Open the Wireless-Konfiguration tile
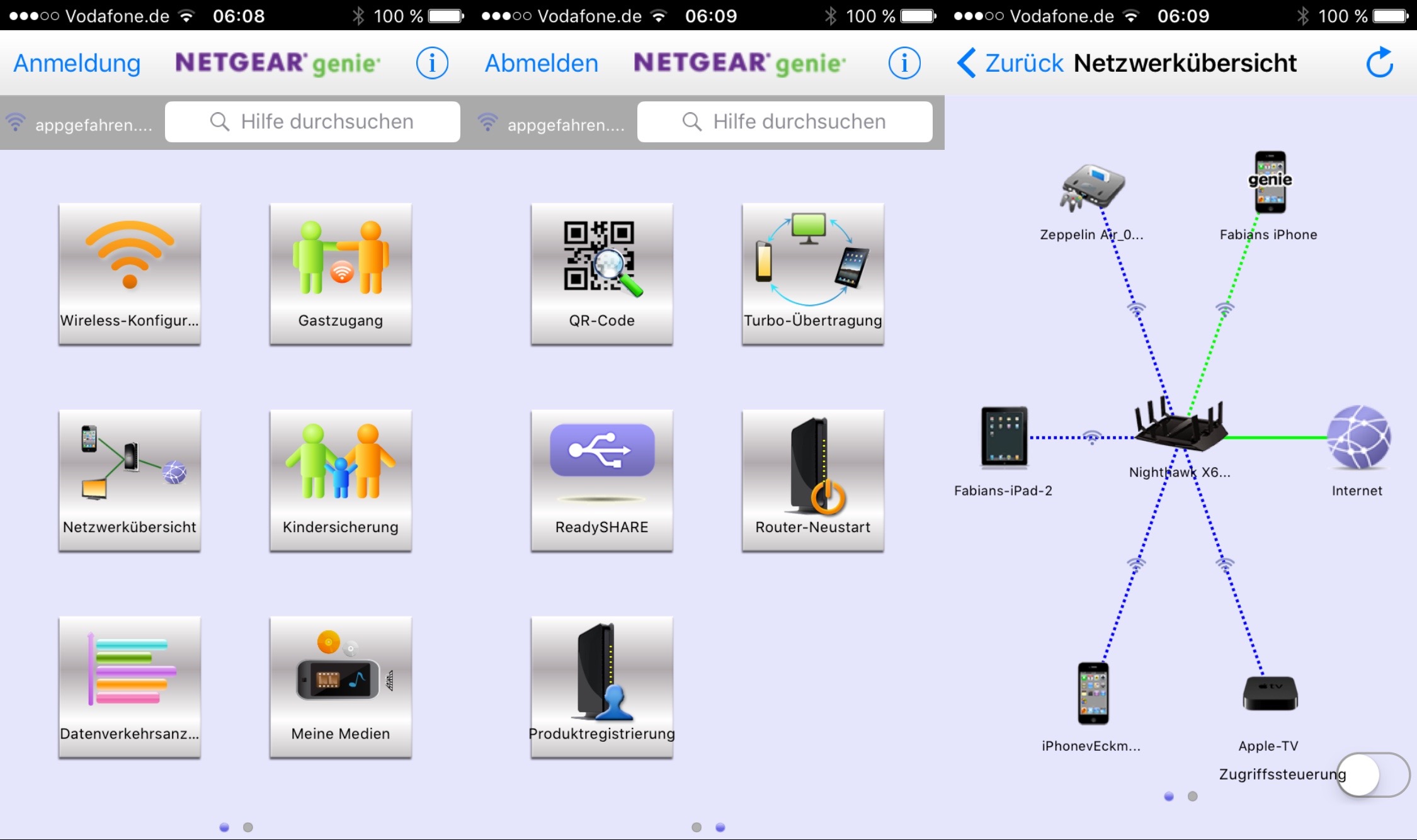Image resolution: width=1417 pixels, height=840 pixels. pos(130,273)
